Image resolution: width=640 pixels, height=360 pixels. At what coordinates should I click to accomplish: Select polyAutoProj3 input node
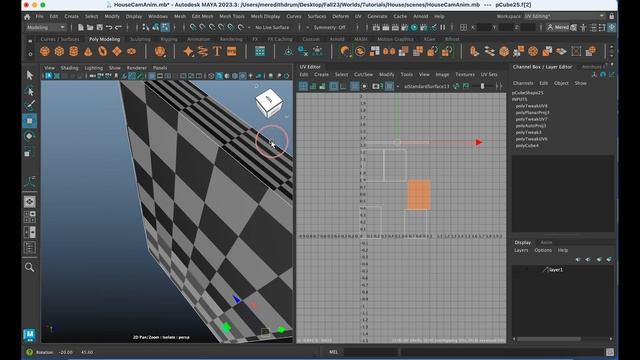[x=531, y=126]
